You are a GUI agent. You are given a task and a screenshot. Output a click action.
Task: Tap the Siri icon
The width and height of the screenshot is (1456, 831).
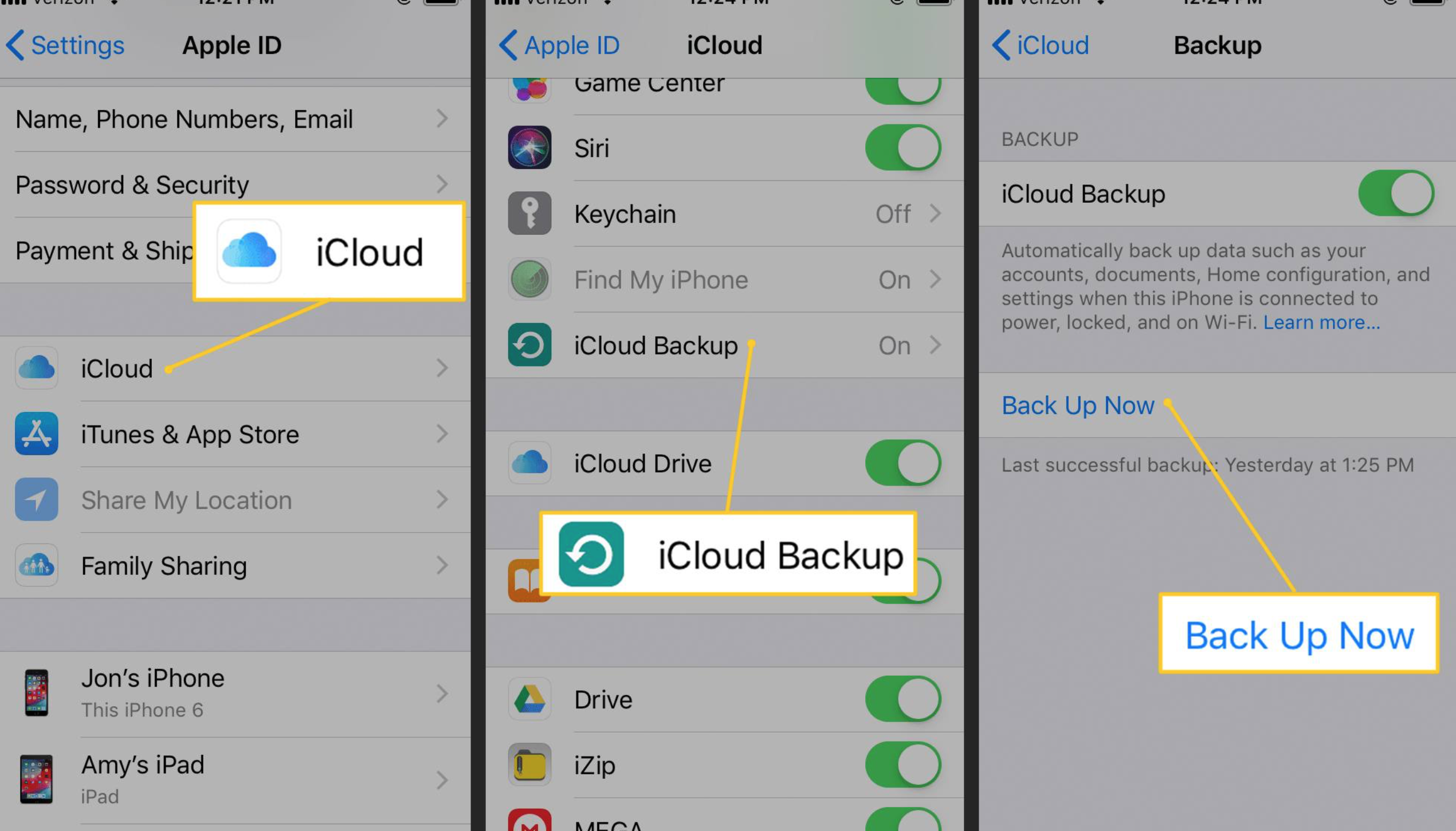click(x=531, y=149)
